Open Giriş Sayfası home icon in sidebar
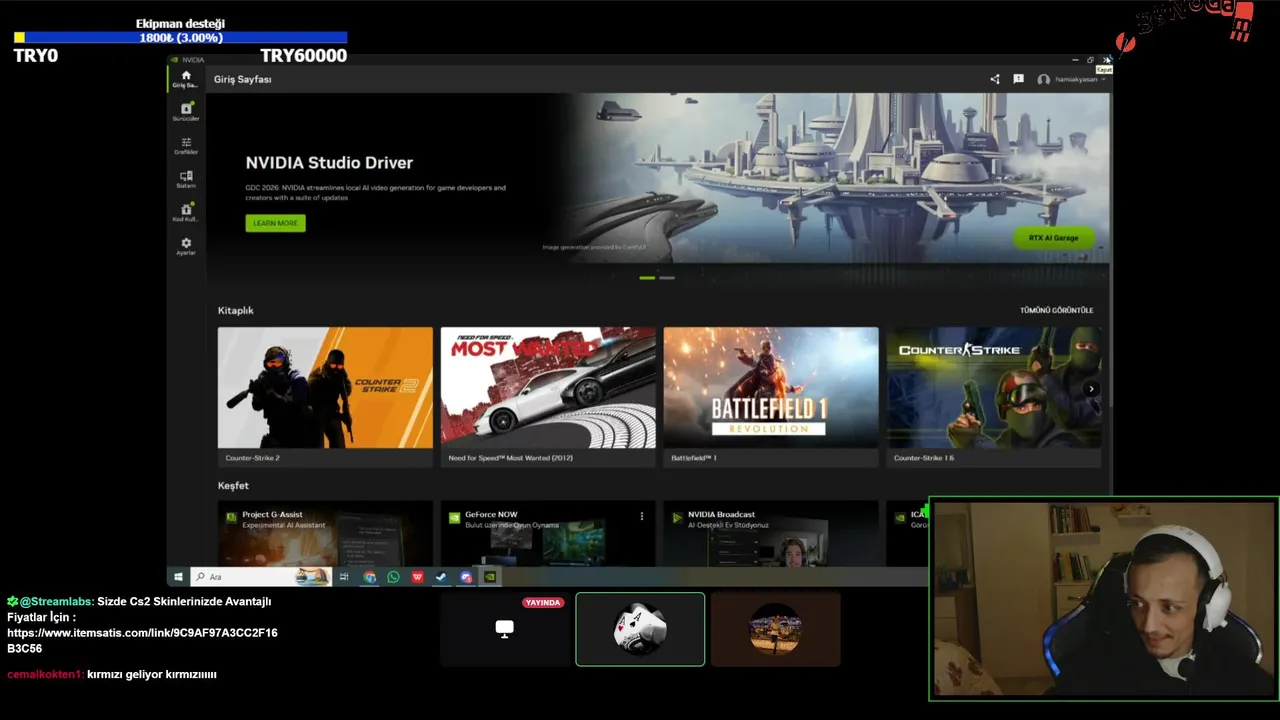The image size is (1280, 720). click(x=185, y=78)
